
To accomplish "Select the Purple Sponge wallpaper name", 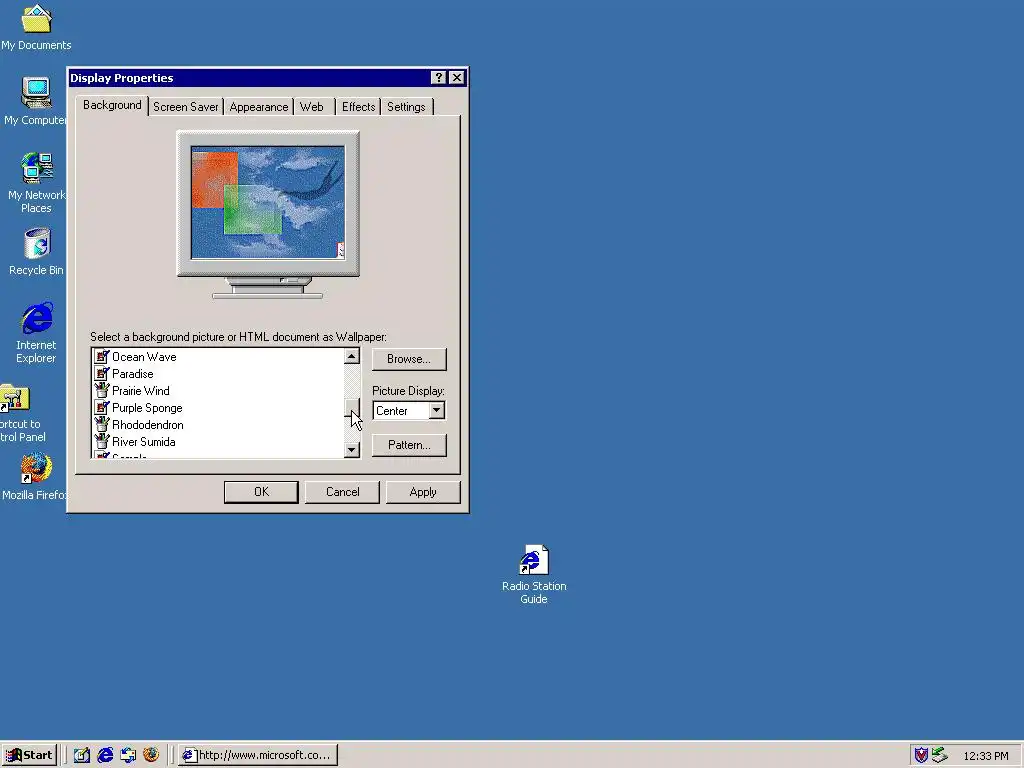I will click(x=147, y=408).
